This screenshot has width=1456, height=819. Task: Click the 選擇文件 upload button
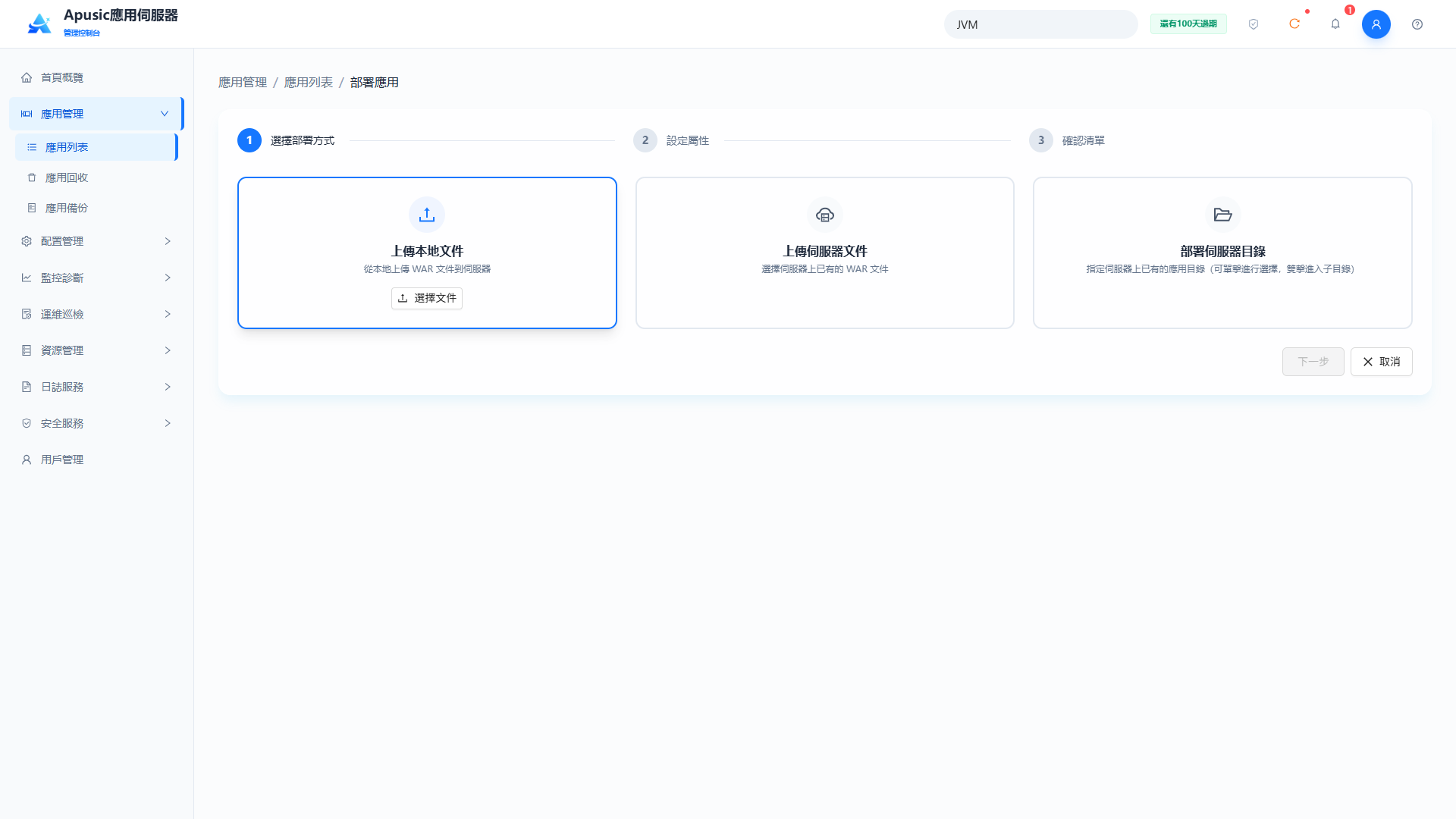(x=427, y=298)
